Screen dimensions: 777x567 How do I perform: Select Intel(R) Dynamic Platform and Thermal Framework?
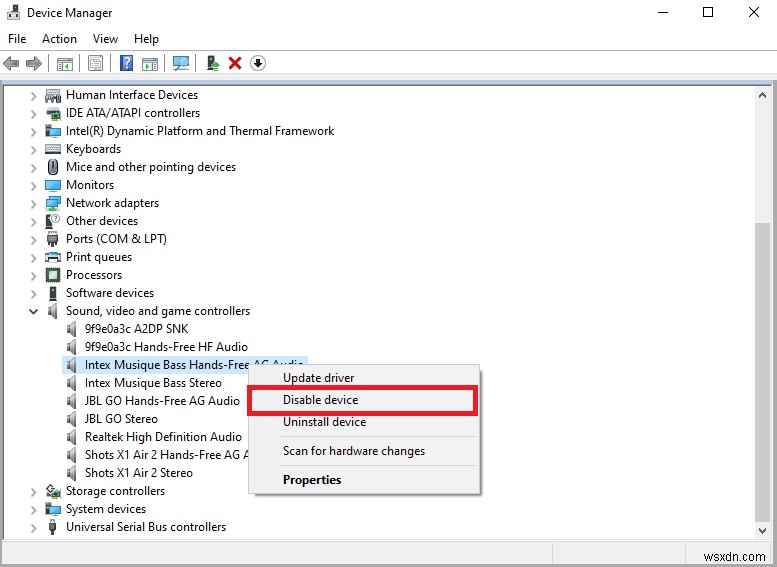[200, 131]
